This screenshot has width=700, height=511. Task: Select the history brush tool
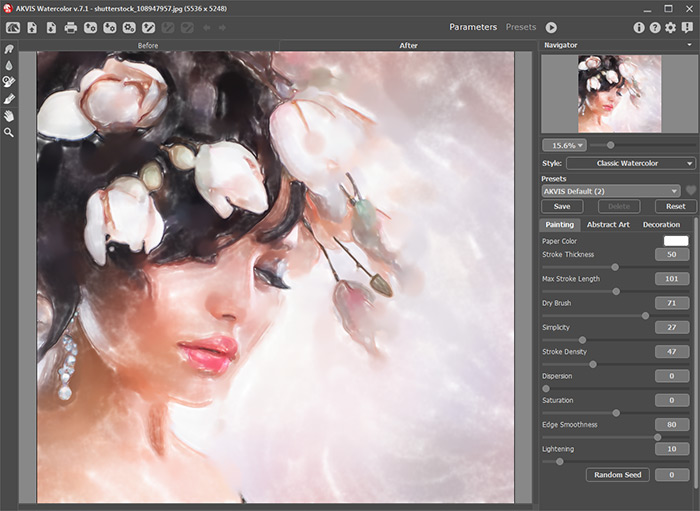pyautogui.click(x=8, y=82)
